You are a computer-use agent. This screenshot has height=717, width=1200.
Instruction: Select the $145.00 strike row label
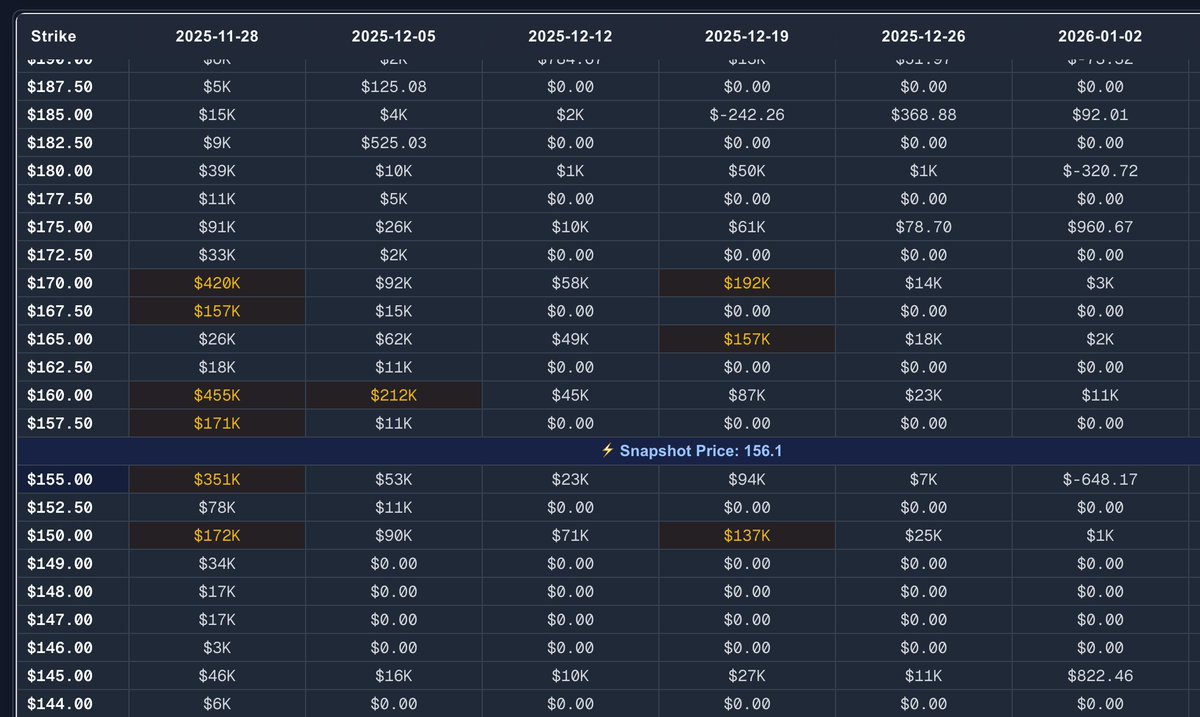(62, 675)
